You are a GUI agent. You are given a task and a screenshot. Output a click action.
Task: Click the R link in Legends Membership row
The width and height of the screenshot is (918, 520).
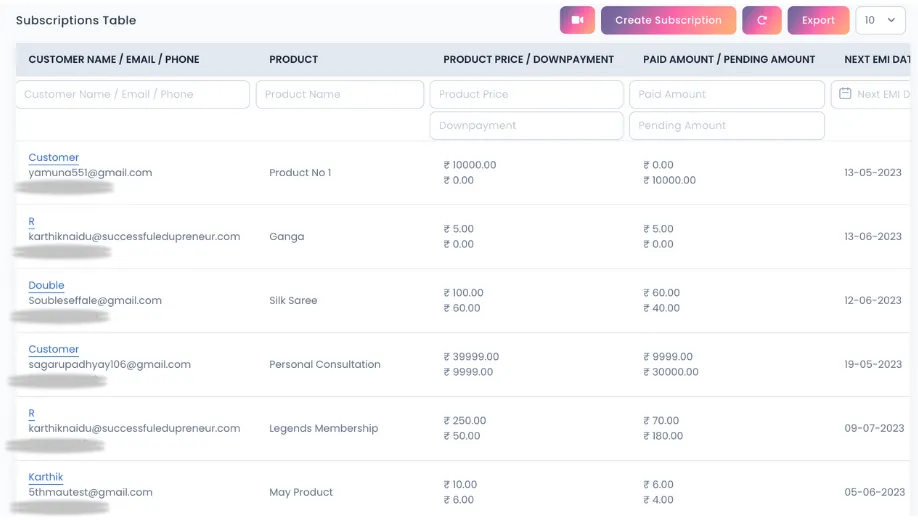pyautogui.click(x=32, y=413)
